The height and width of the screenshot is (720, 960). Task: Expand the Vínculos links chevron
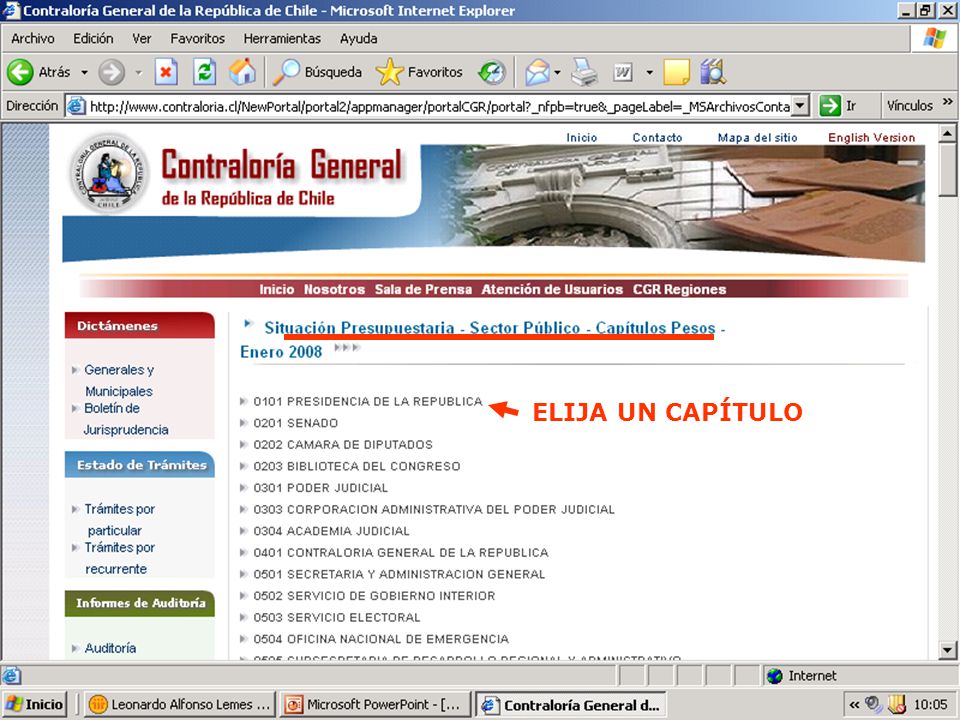(x=948, y=102)
